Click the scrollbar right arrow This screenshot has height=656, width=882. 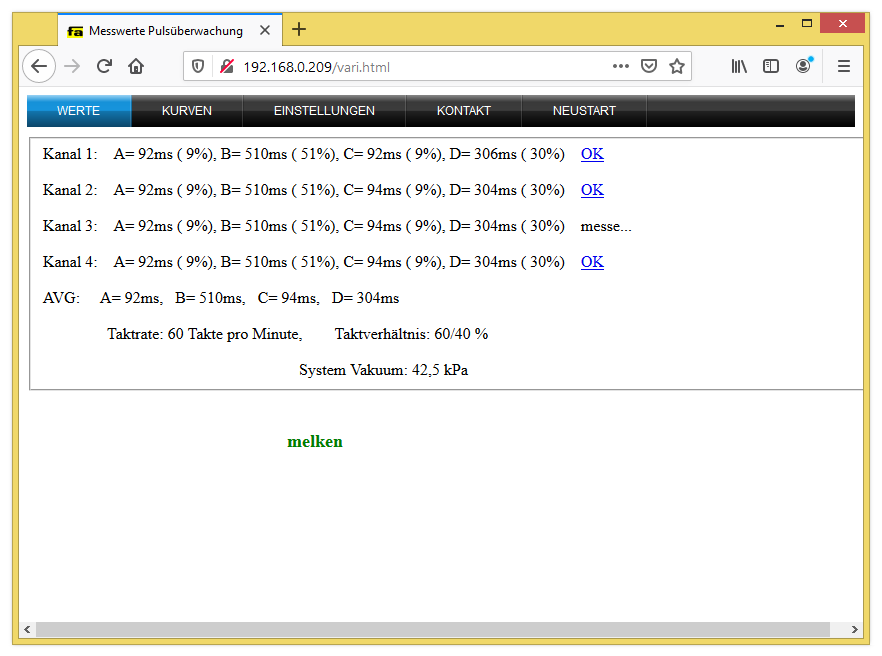coord(854,629)
